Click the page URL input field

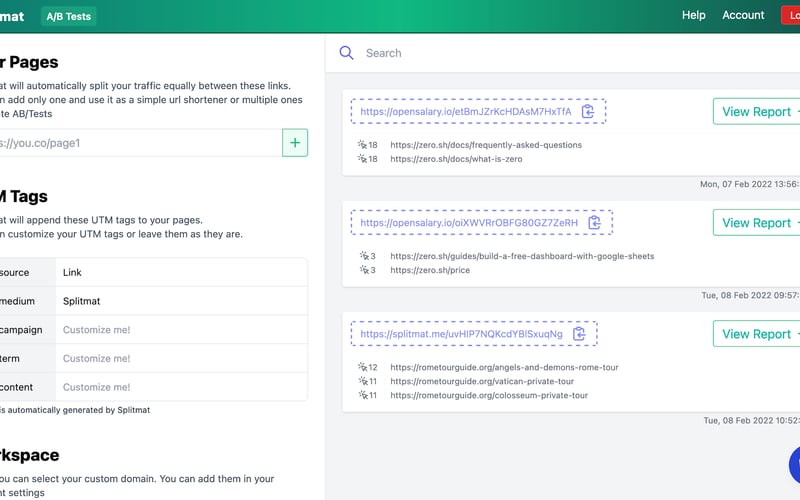pyautogui.click(x=140, y=143)
